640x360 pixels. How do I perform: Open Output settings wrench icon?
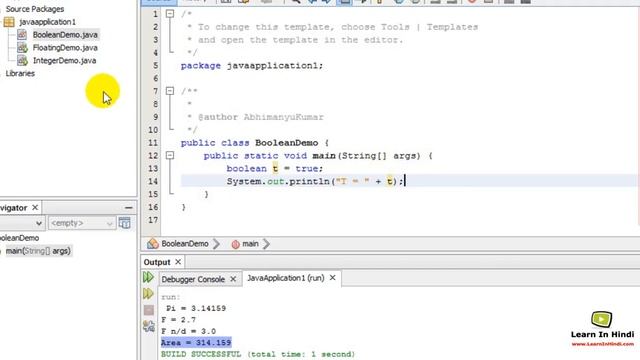[x=149, y=326]
